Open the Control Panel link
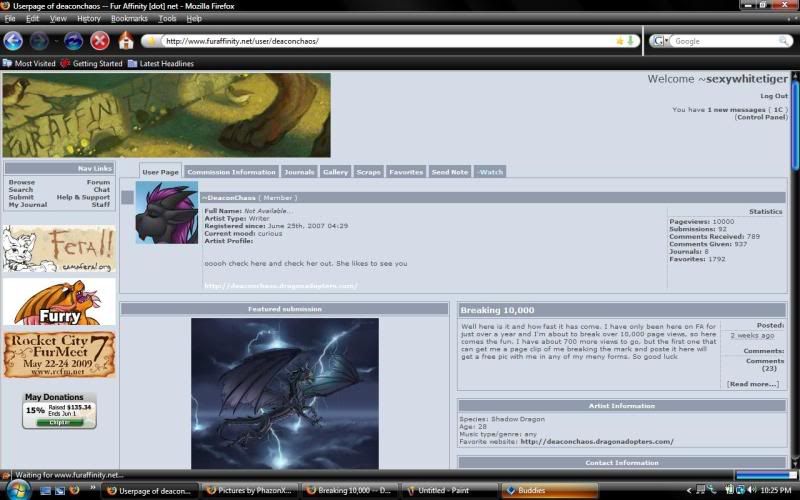 tap(761, 117)
